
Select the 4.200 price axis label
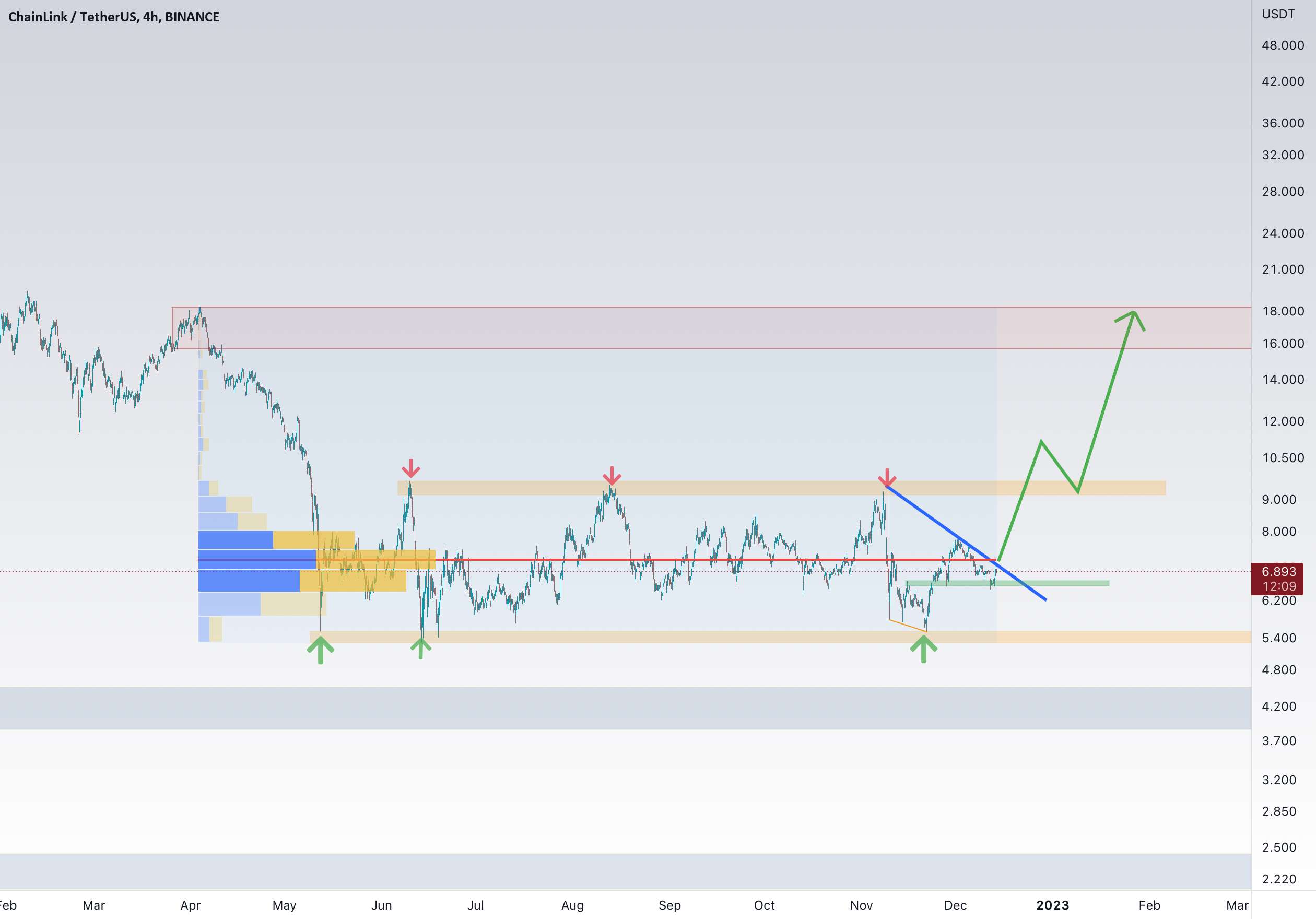click(1278, 706)
